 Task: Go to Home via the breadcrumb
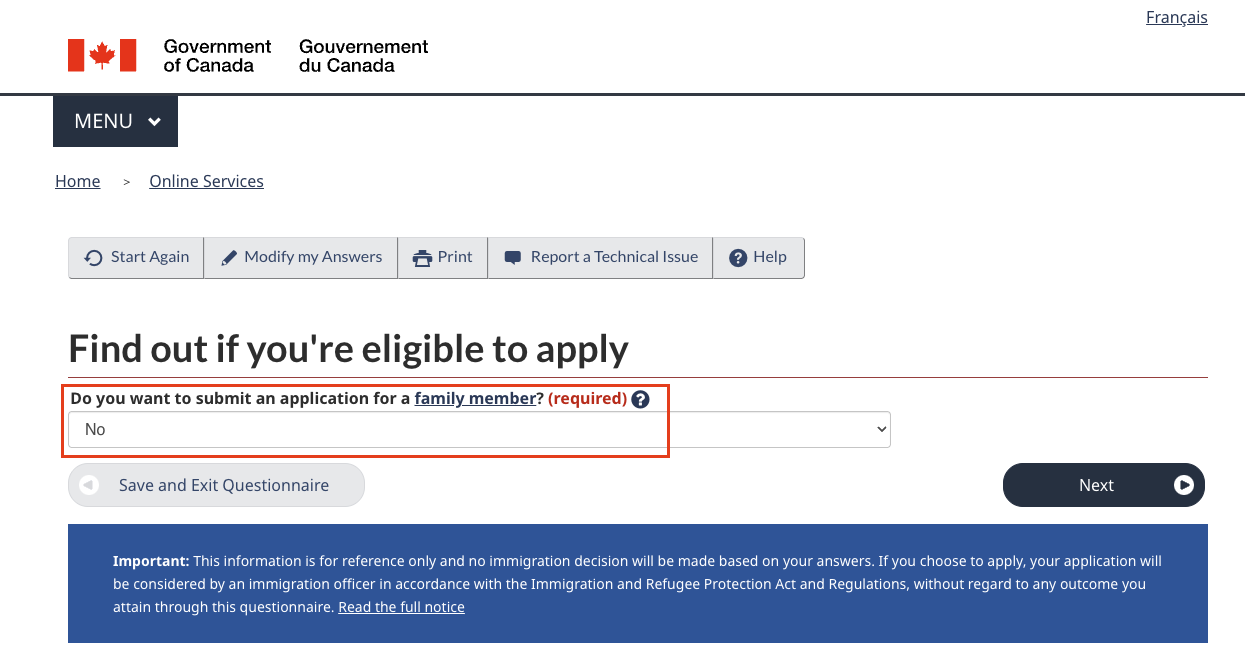pyautogui.click(x=77, y=181)
